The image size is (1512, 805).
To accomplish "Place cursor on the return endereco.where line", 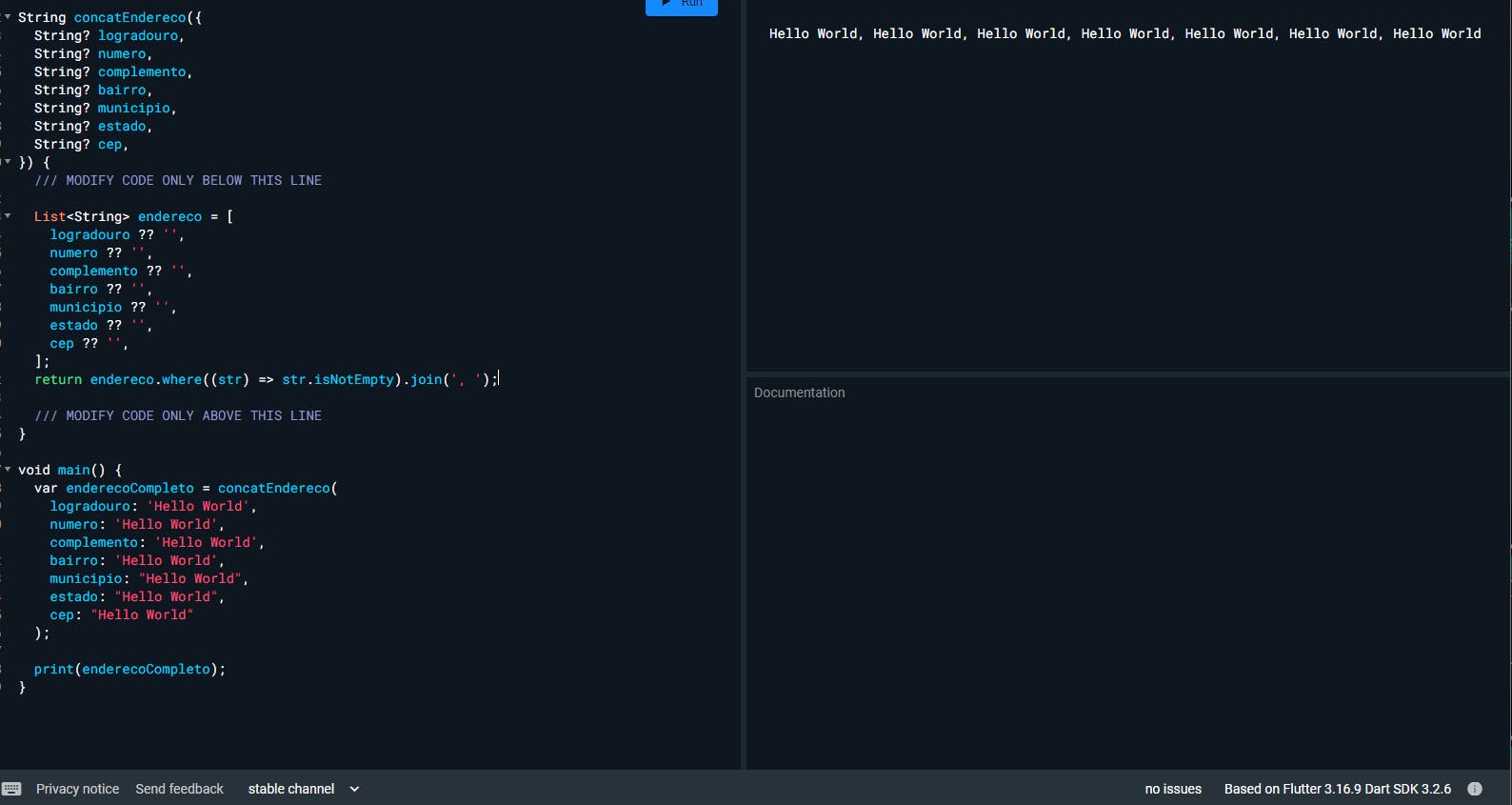I will coord(266,379).
